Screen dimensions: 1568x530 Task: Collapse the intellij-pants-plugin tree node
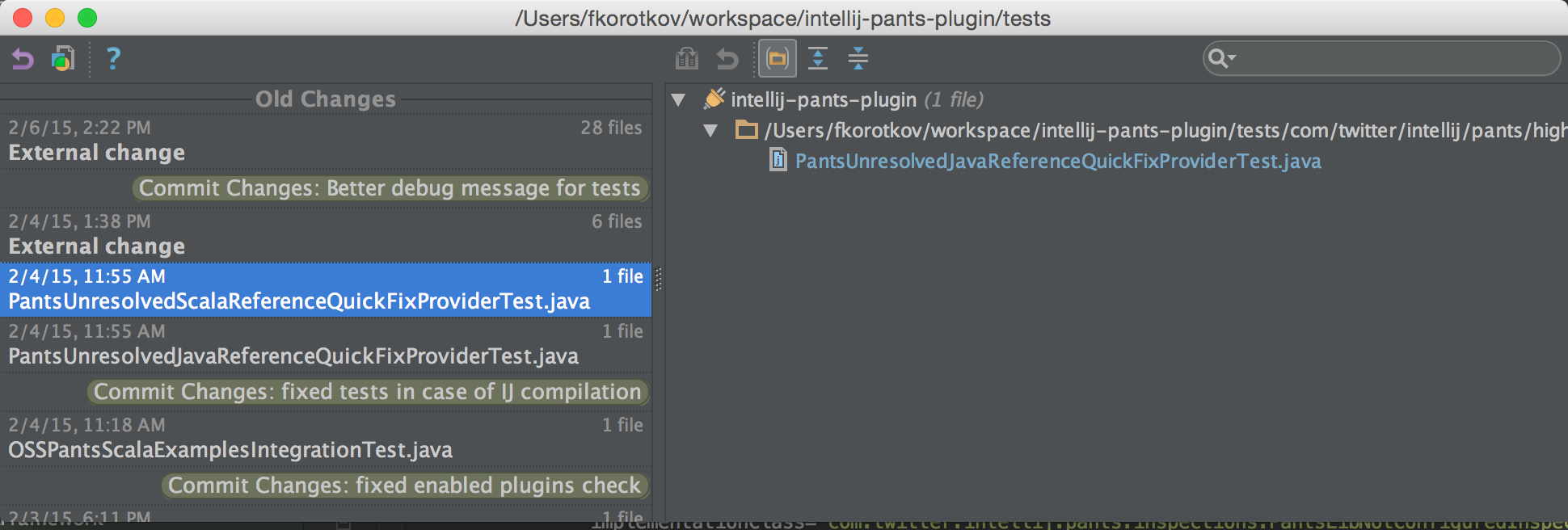click(679, 100)
